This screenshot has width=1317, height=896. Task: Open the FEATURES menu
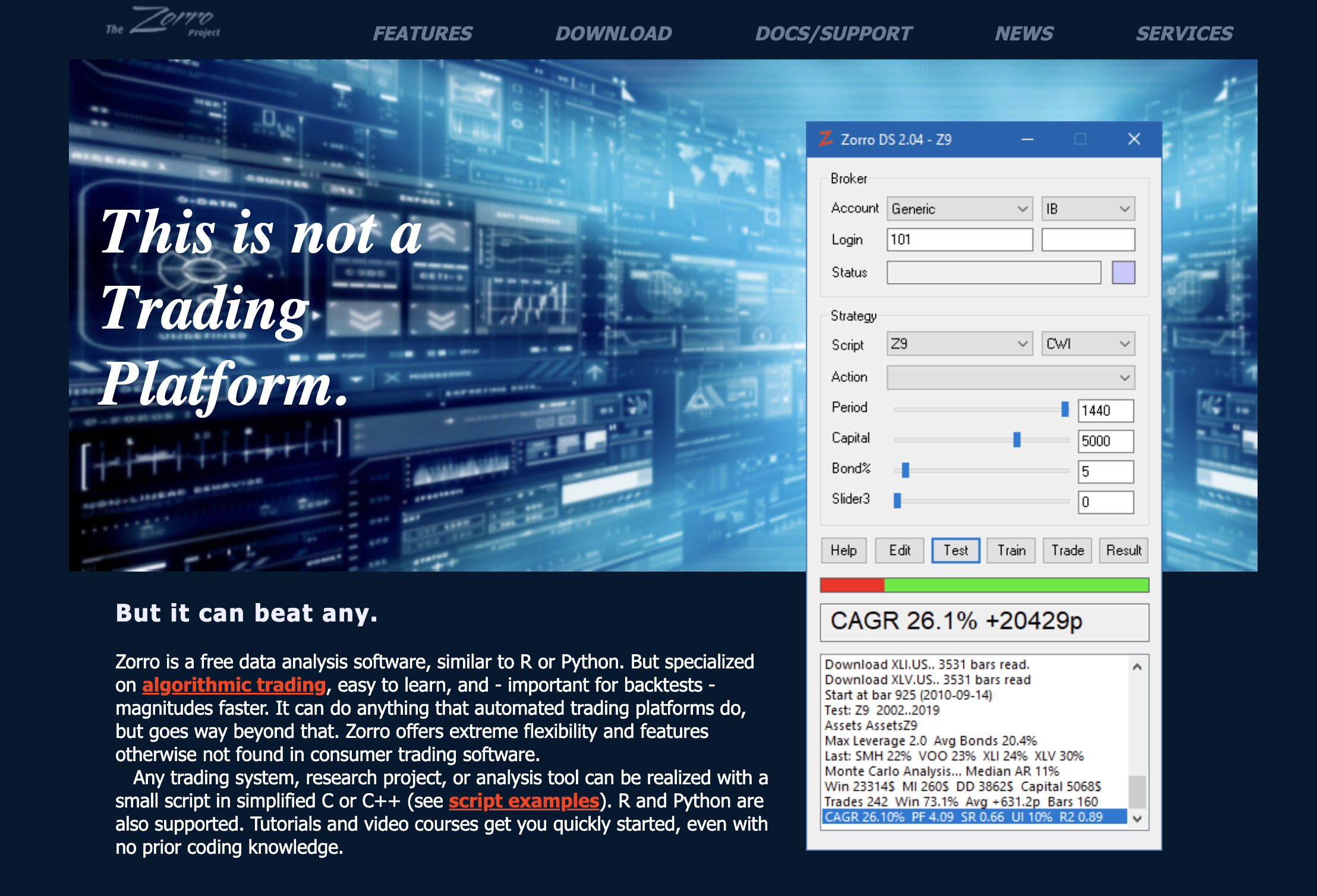(423, 34)
